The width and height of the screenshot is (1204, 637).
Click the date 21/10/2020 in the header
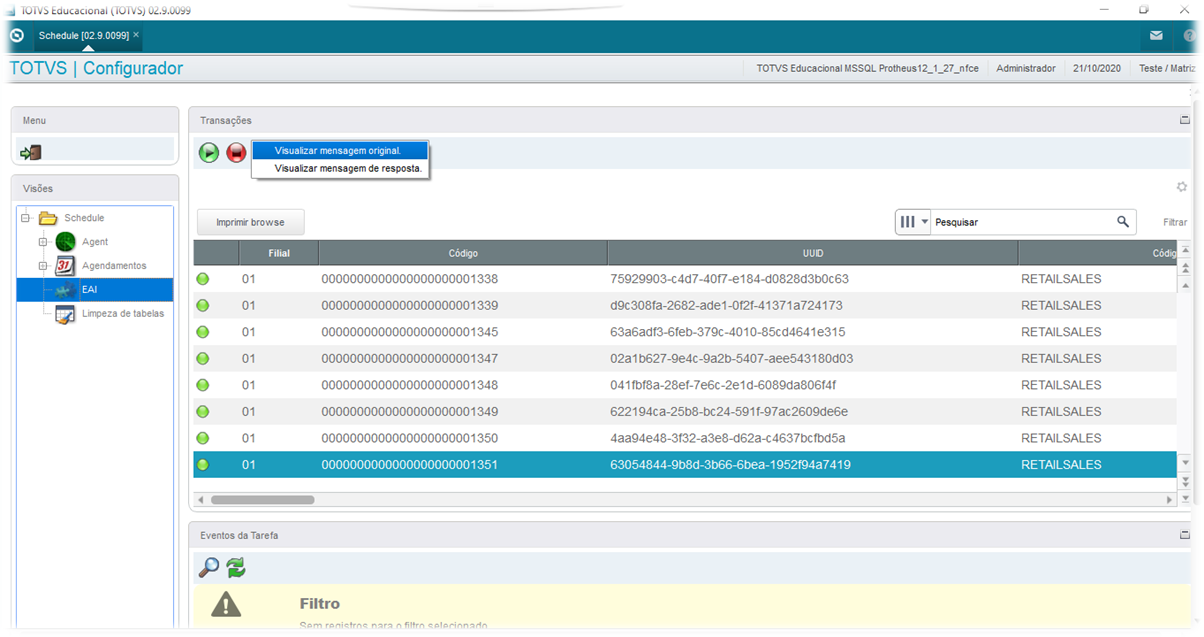(x=1097, y=69)
